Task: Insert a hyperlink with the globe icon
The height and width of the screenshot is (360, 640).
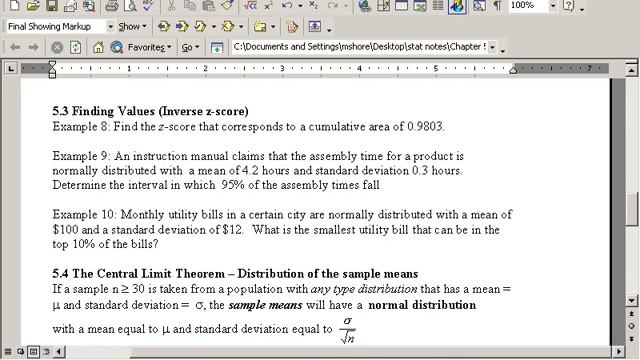Action: tap(364, 5)
